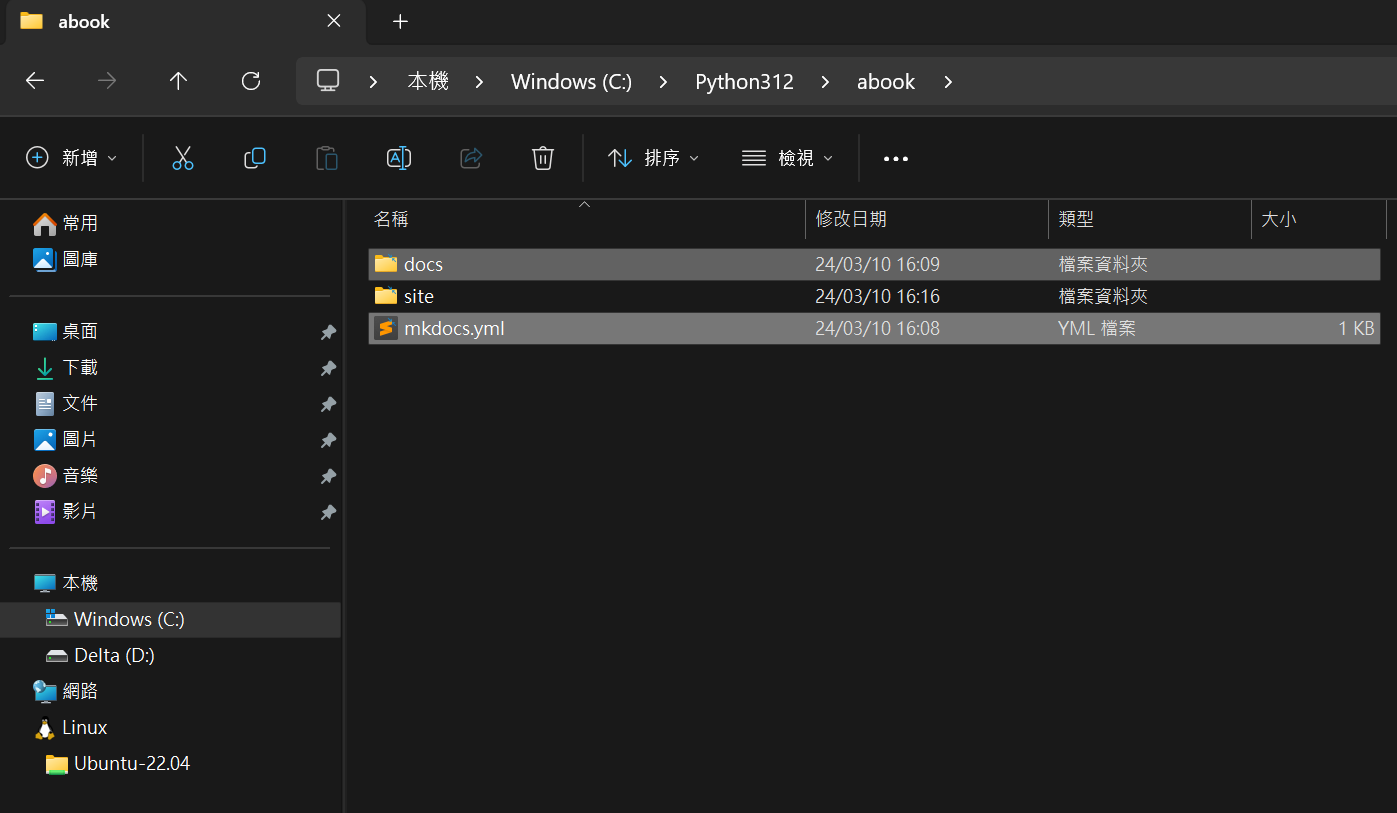Click the Delete trash can icon
Screen dimensions: 1397x813
[542, 158]
